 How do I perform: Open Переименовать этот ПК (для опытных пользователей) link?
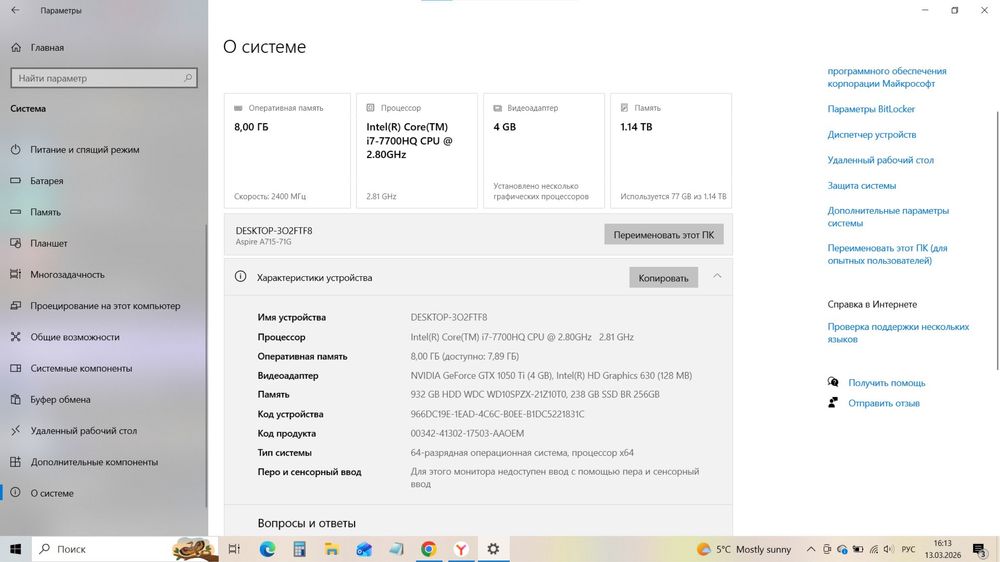pyautogui.click(x=887, y=254)
